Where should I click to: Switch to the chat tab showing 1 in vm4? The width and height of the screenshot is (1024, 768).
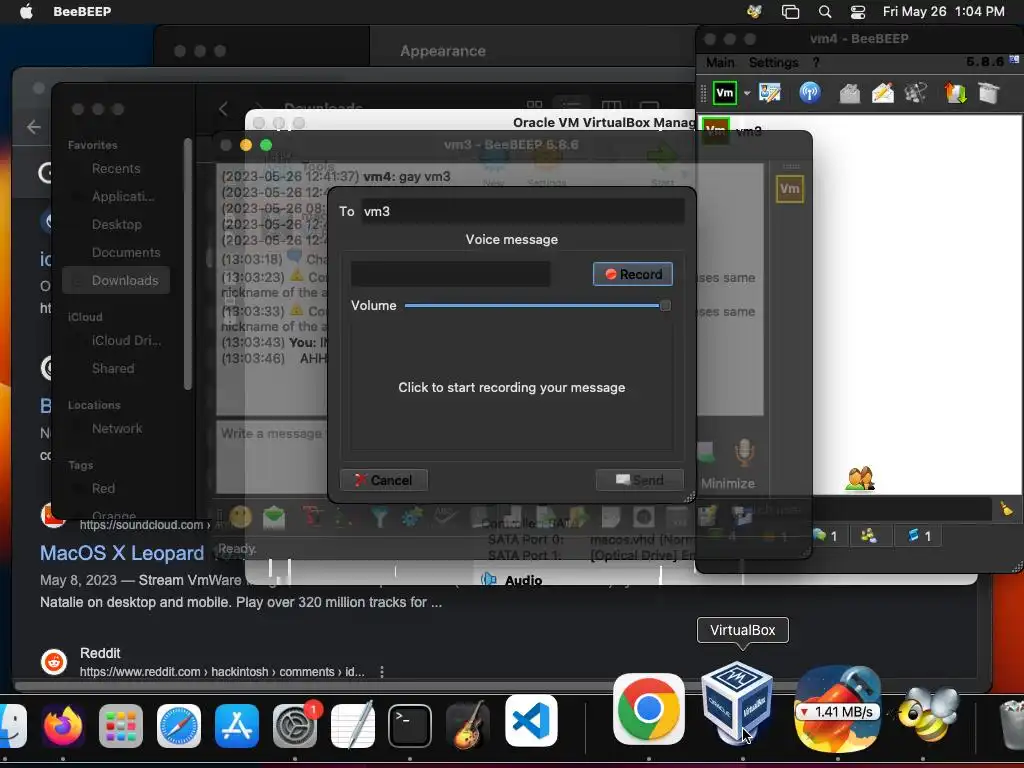tap(825, 536)
